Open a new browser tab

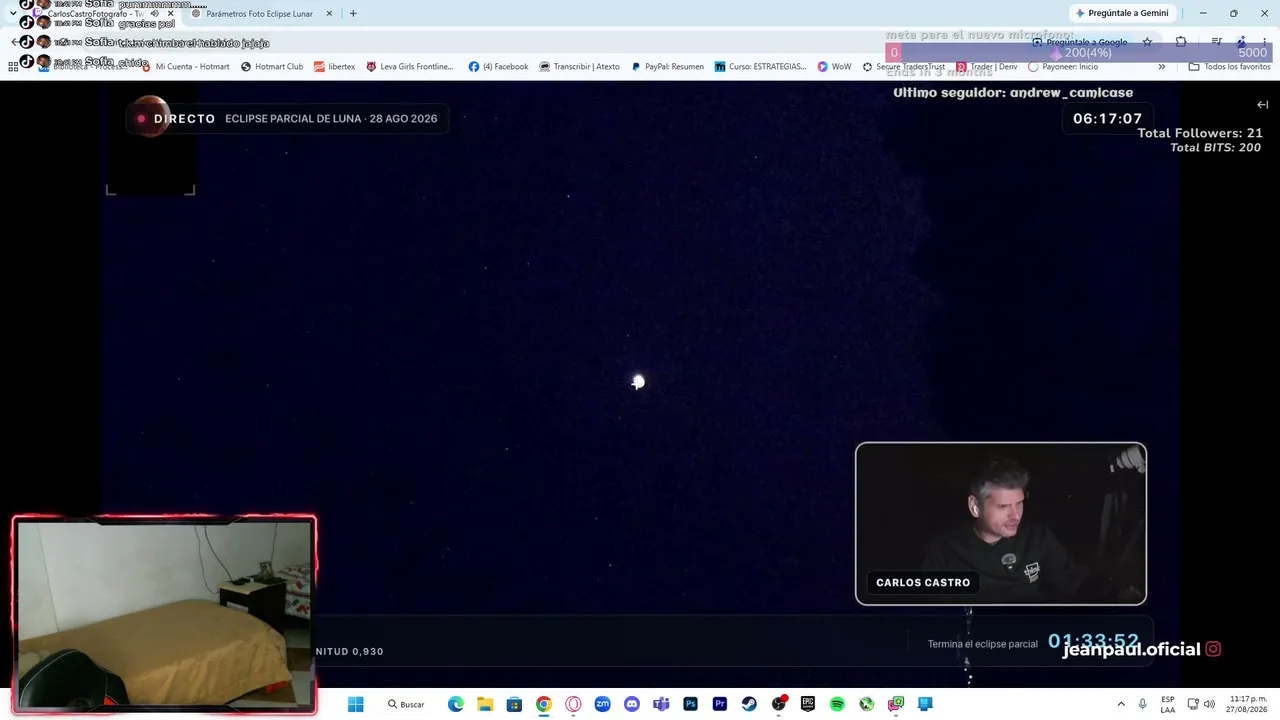[353, 14]
